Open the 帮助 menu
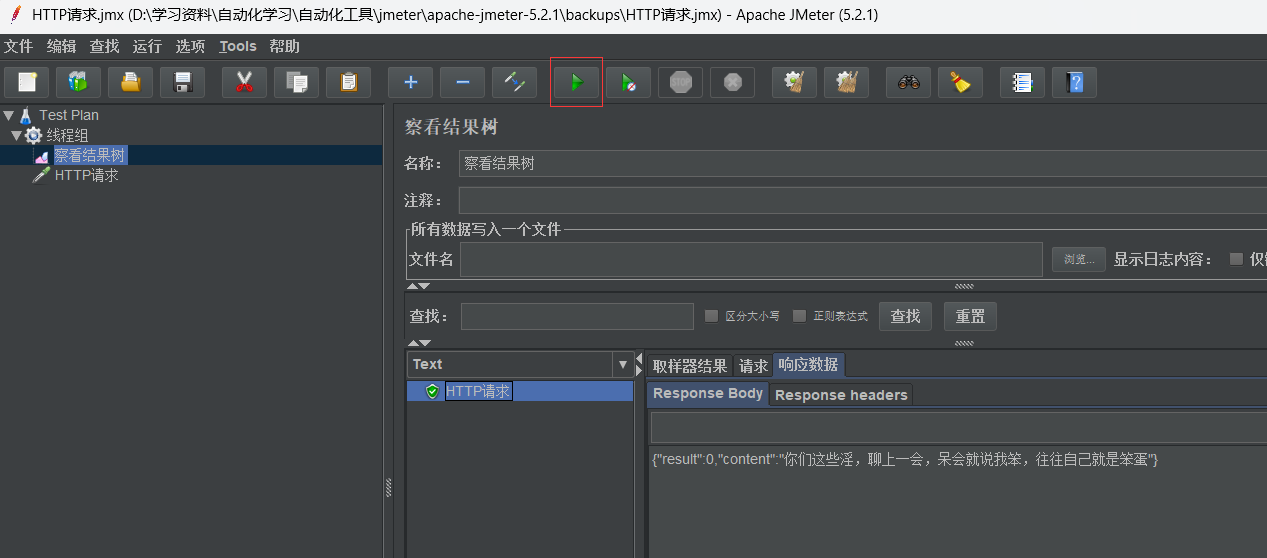Viewport: 1267px width, 558px height. (284, 46)
